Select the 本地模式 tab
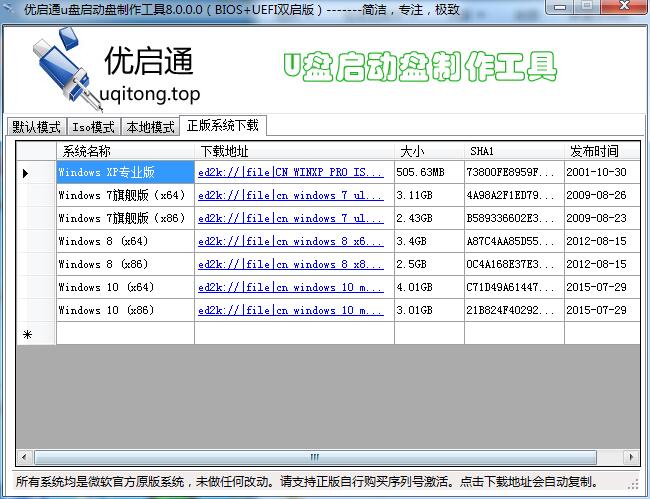This screenshot has height=499, width=650. [x=150, y=127]
